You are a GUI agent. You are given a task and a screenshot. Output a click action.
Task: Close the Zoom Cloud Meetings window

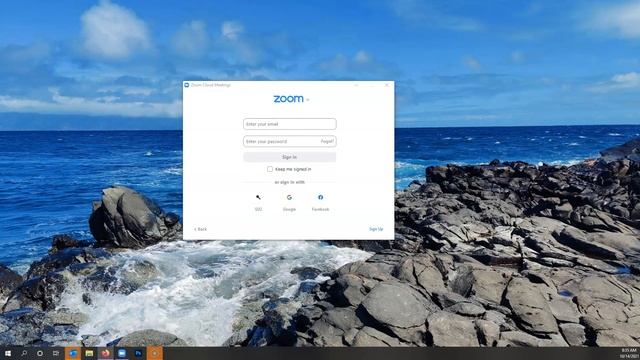[x=387, y=85]
